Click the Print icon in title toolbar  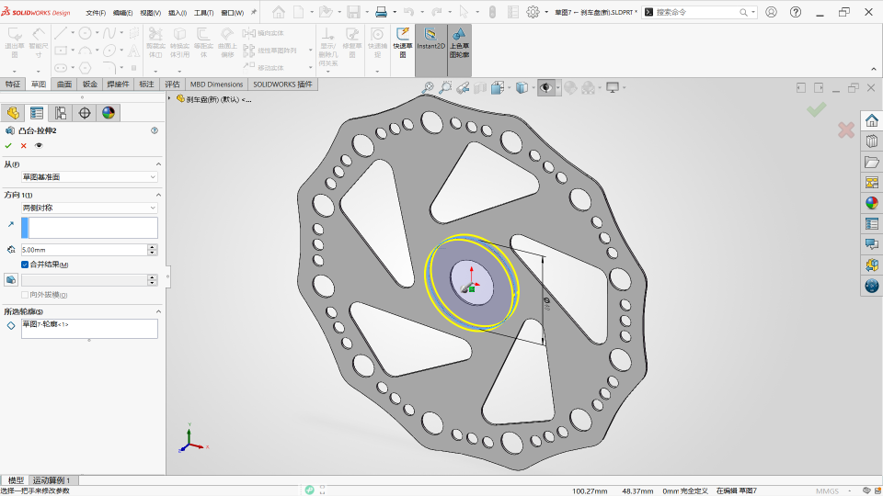(381, 12)
